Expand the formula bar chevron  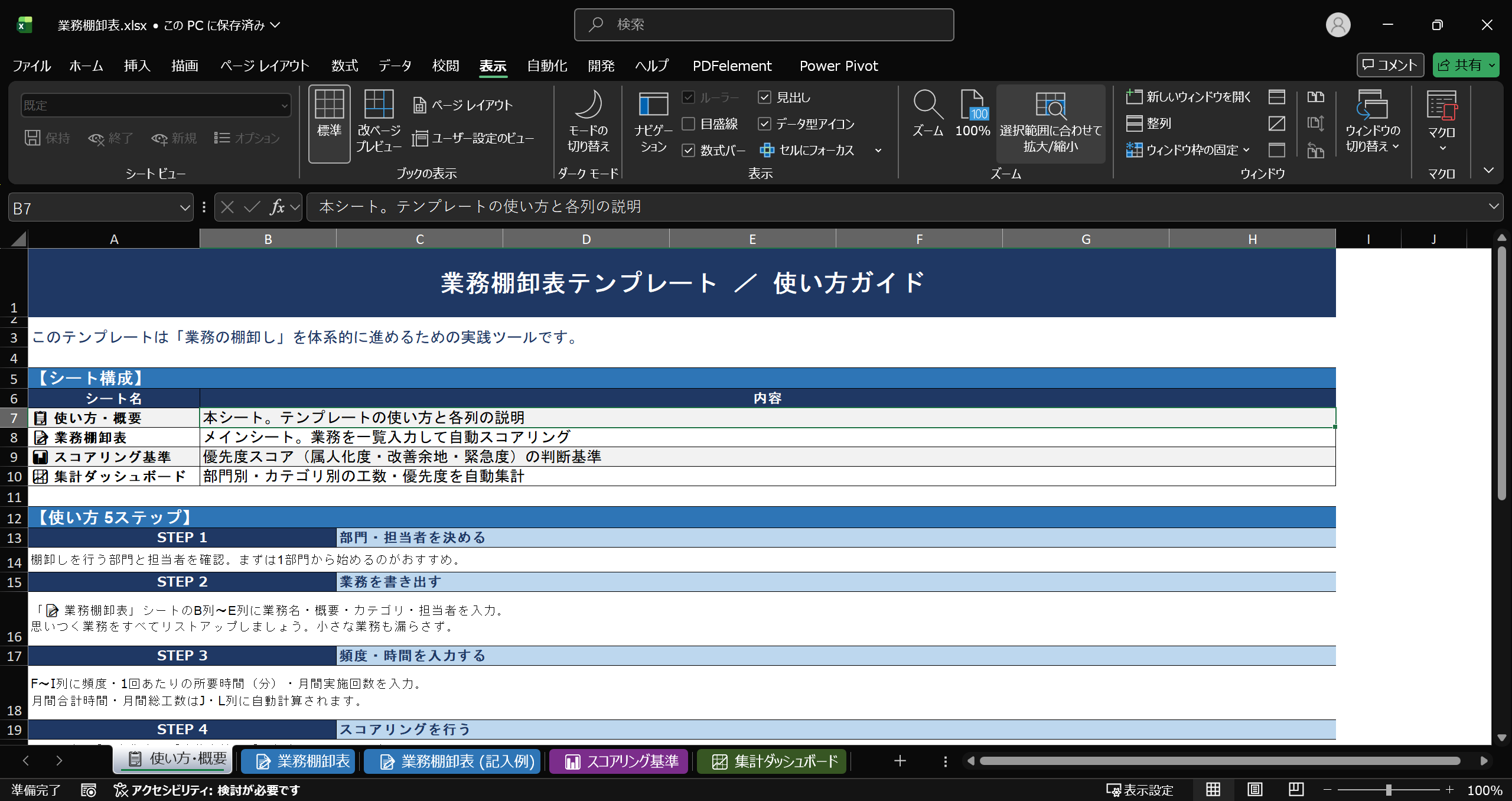(x=1493, y=207)
